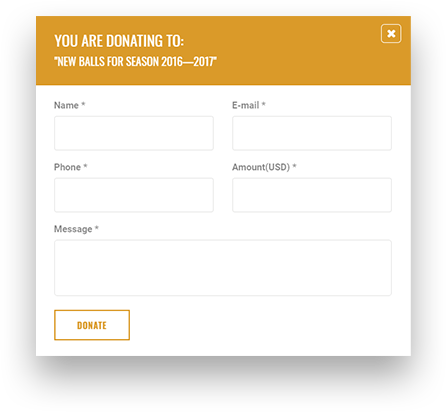Focus the Name input field
Screen dimensions: 446x412
point(134,133)
